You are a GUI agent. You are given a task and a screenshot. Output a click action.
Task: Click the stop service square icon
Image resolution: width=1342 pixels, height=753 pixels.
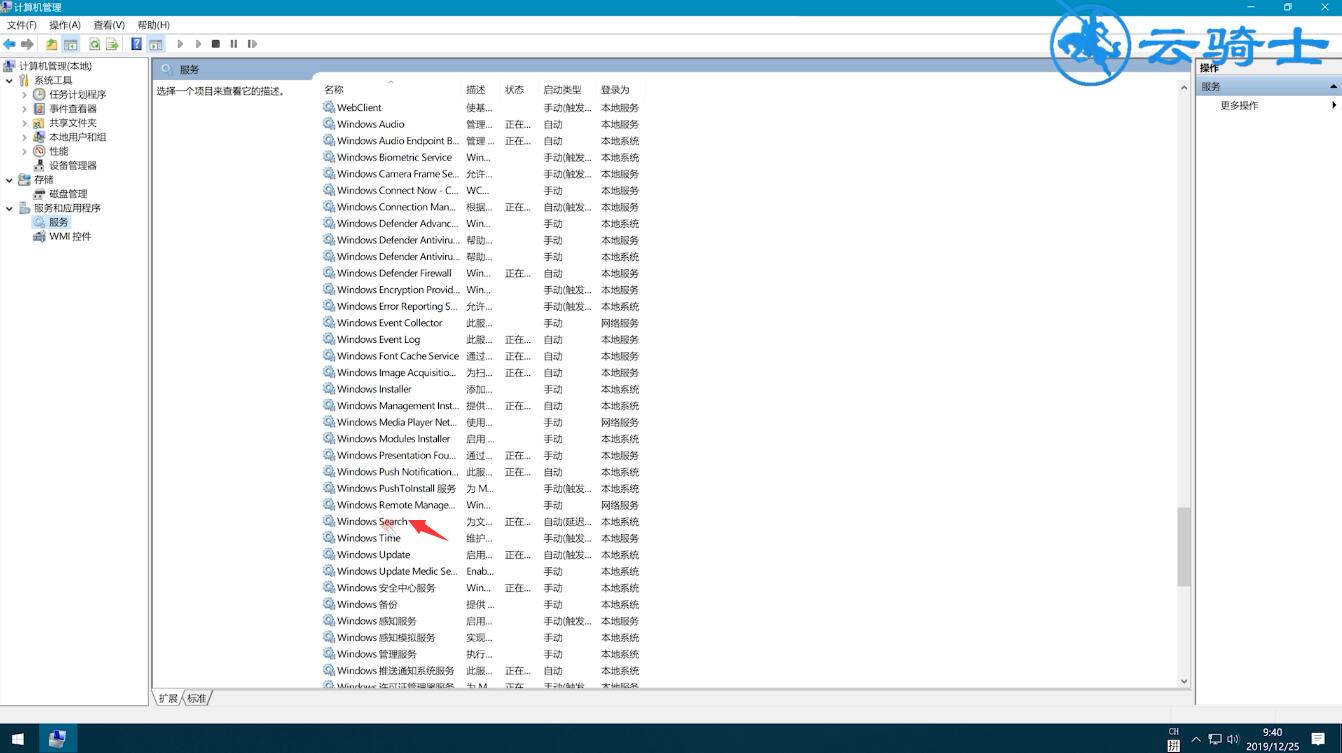(215, 44)
